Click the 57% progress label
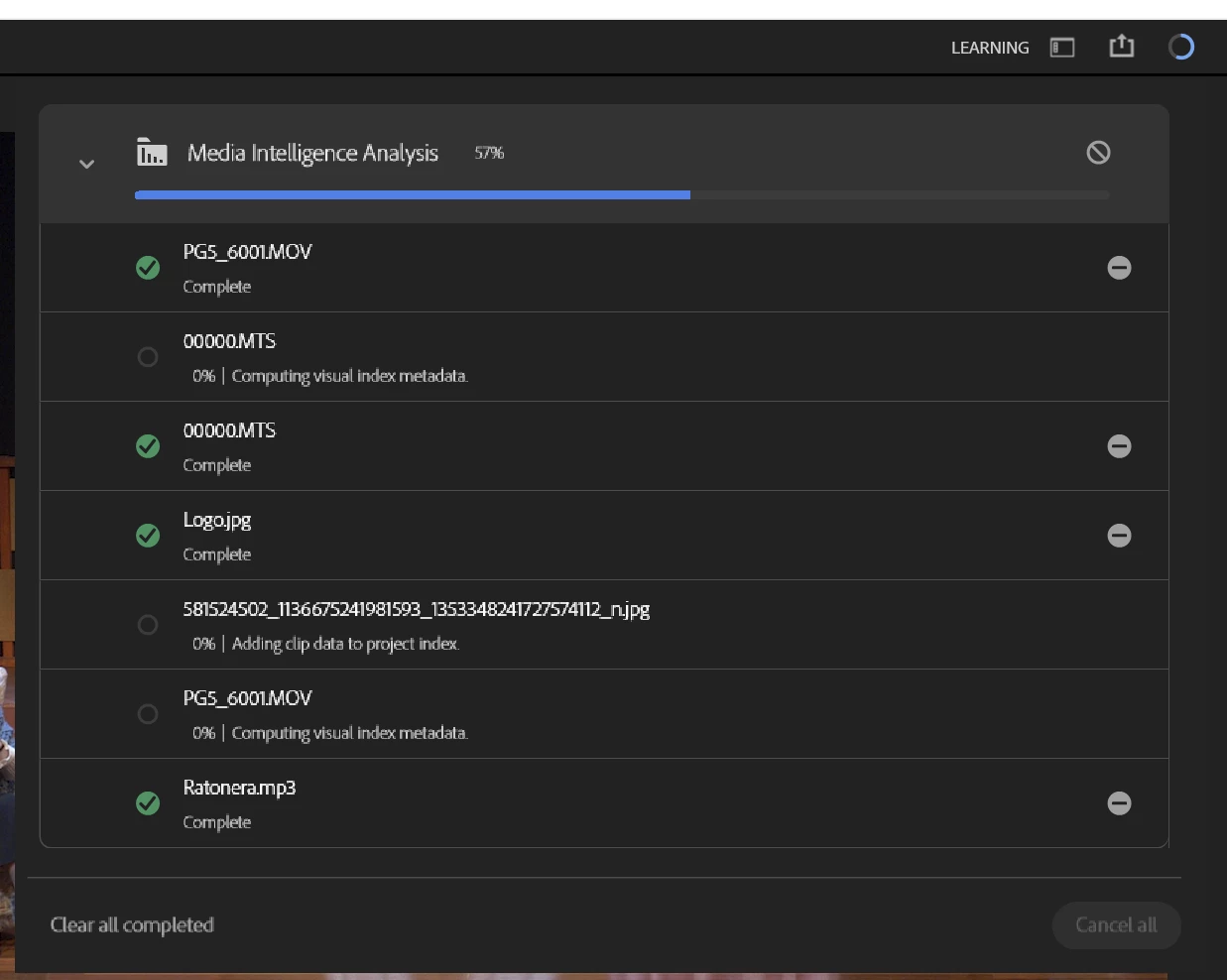1227x980 pixels. coord(489,153)
